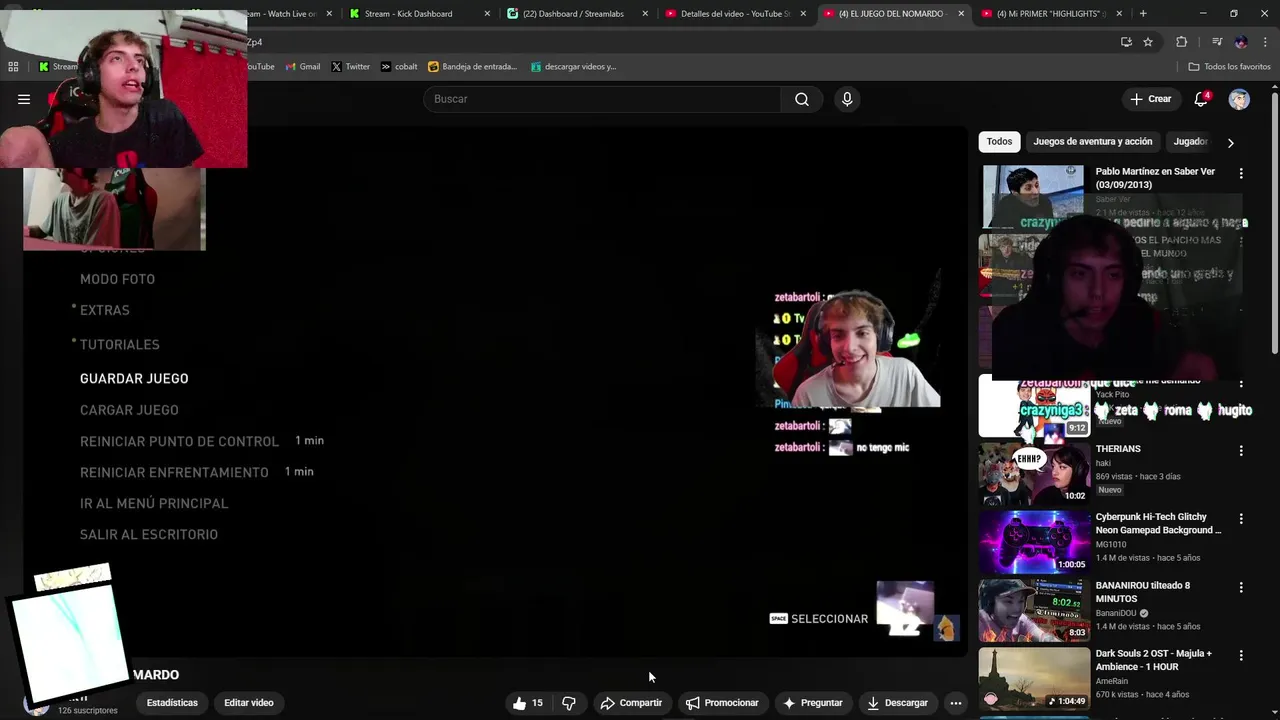The width and height of the screenshot is (1280, 720).
Task: Open the Chrome extensions puzzle icon
Action: (x=1182, y=42)
